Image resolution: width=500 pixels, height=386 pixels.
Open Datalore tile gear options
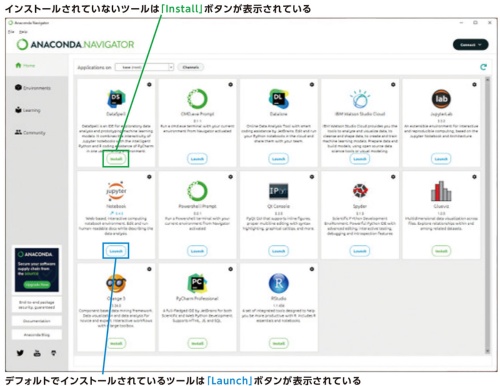click(x=312, y=85)
